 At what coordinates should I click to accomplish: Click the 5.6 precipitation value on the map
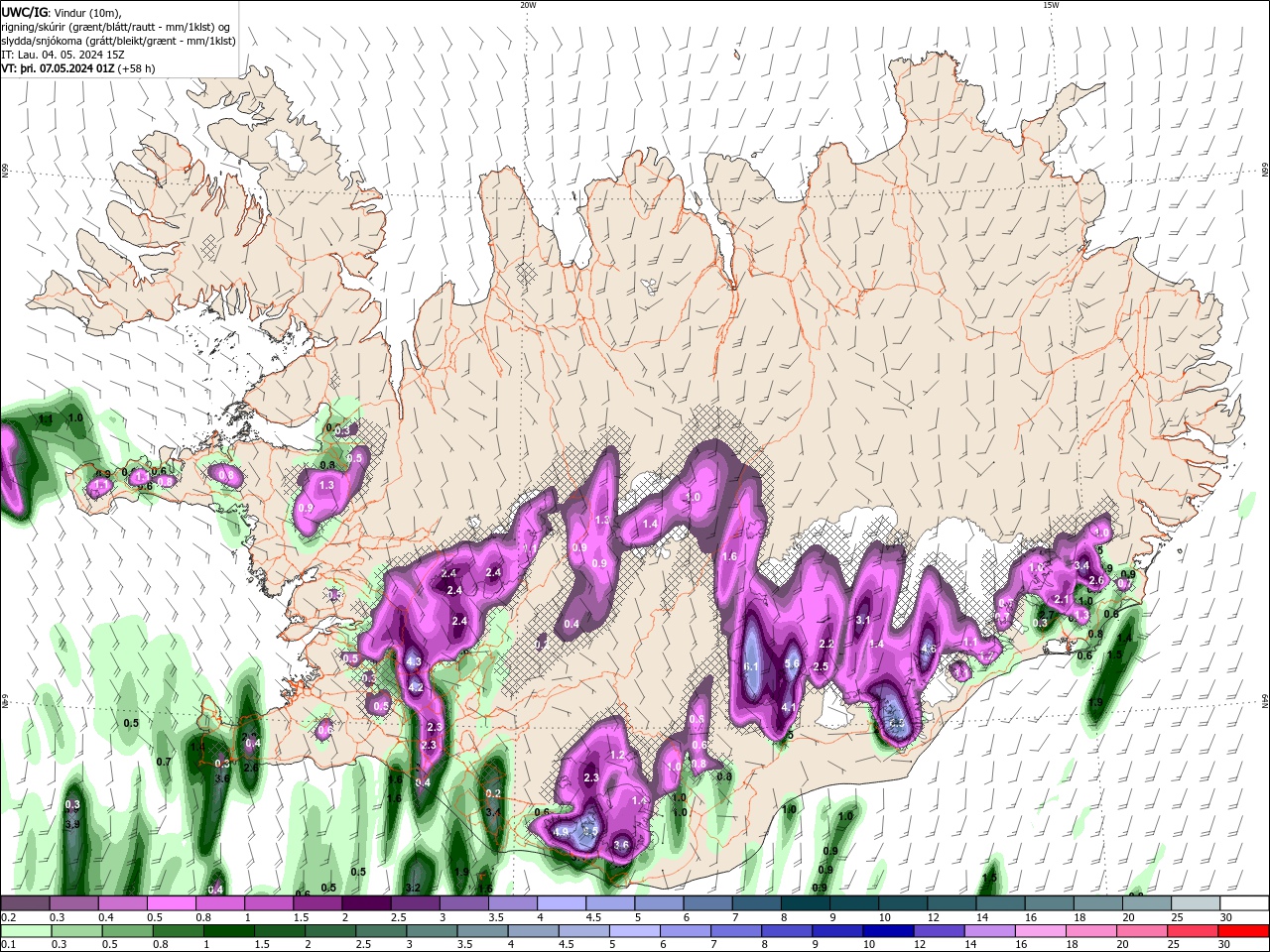tap(792, 664)
